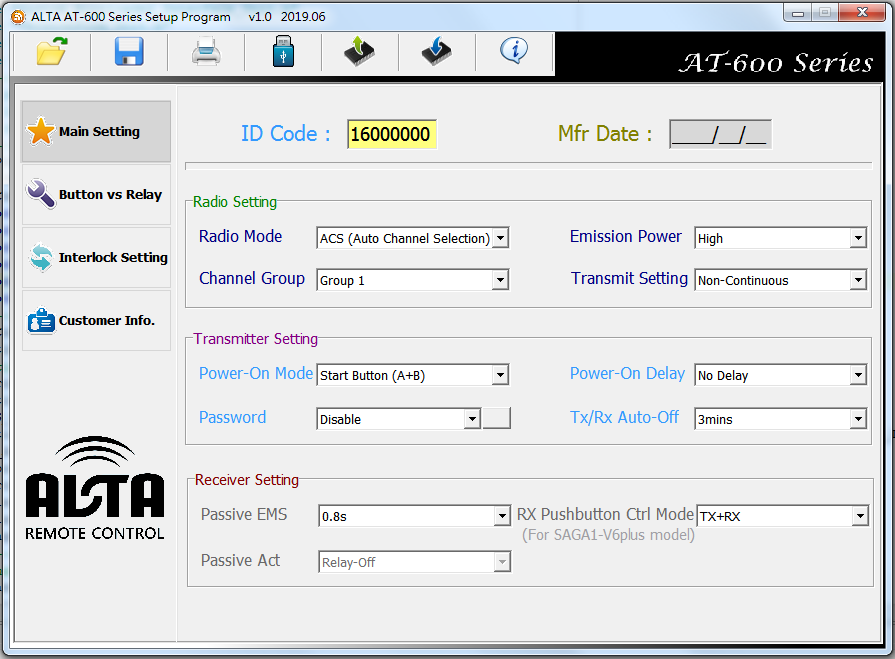This screenshot has width=895, height=659.
Task: Expand the Tx/Rx Auto-Off dropdown
Action: tap(780, 419)
